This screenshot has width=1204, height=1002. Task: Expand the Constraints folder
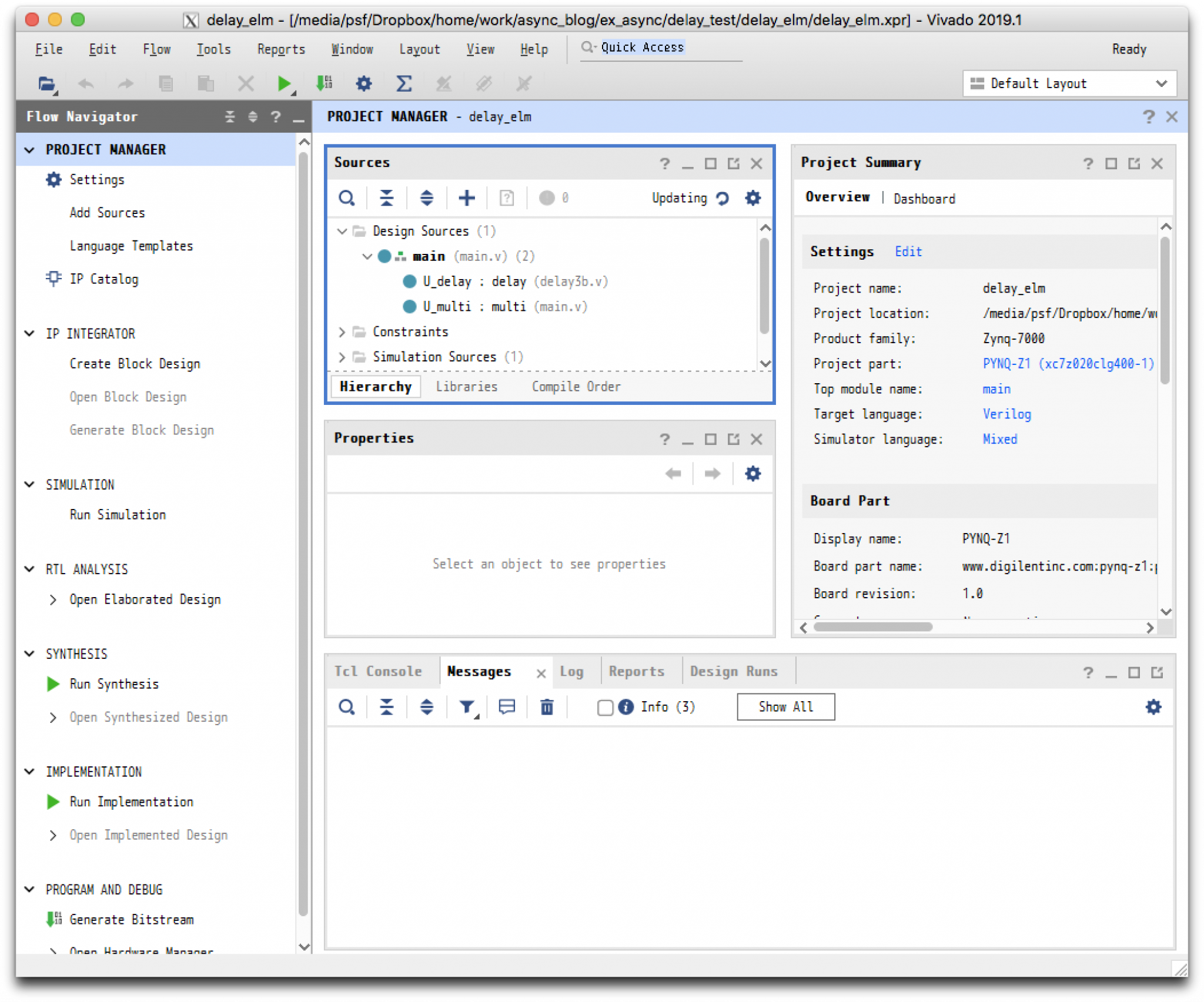(x=342, y=332)
